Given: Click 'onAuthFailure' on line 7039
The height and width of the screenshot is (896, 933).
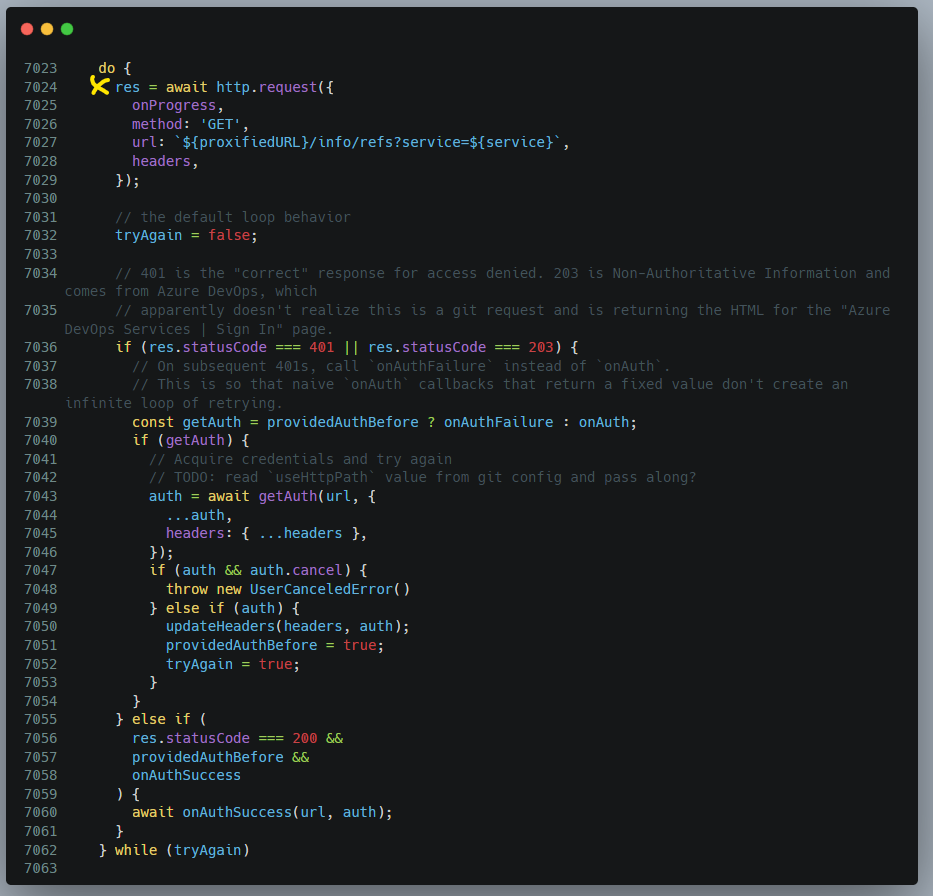Looking at the screenshot, I should point(499,422).
